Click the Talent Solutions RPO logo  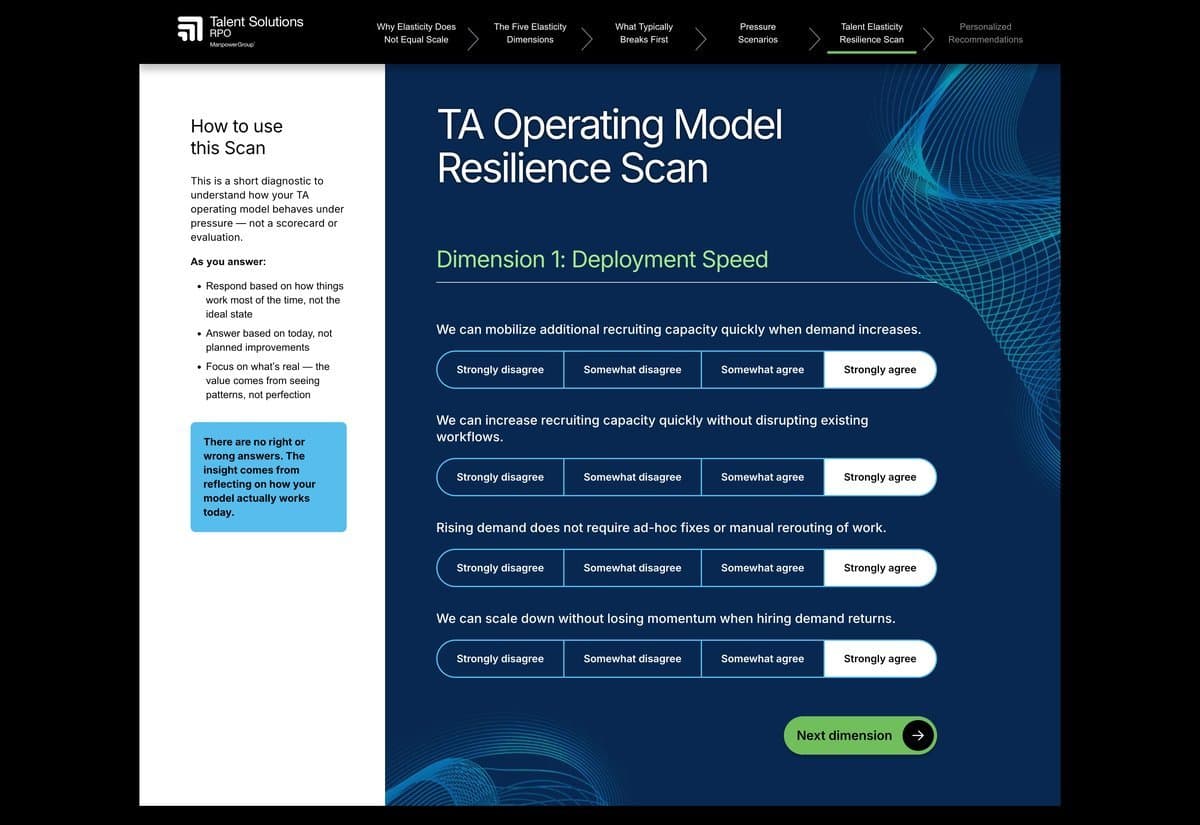pos(240,31)
